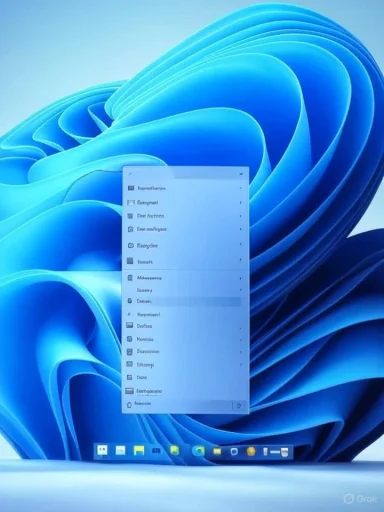Open the small dark blue taskbar icon

[x=156, y=451]
